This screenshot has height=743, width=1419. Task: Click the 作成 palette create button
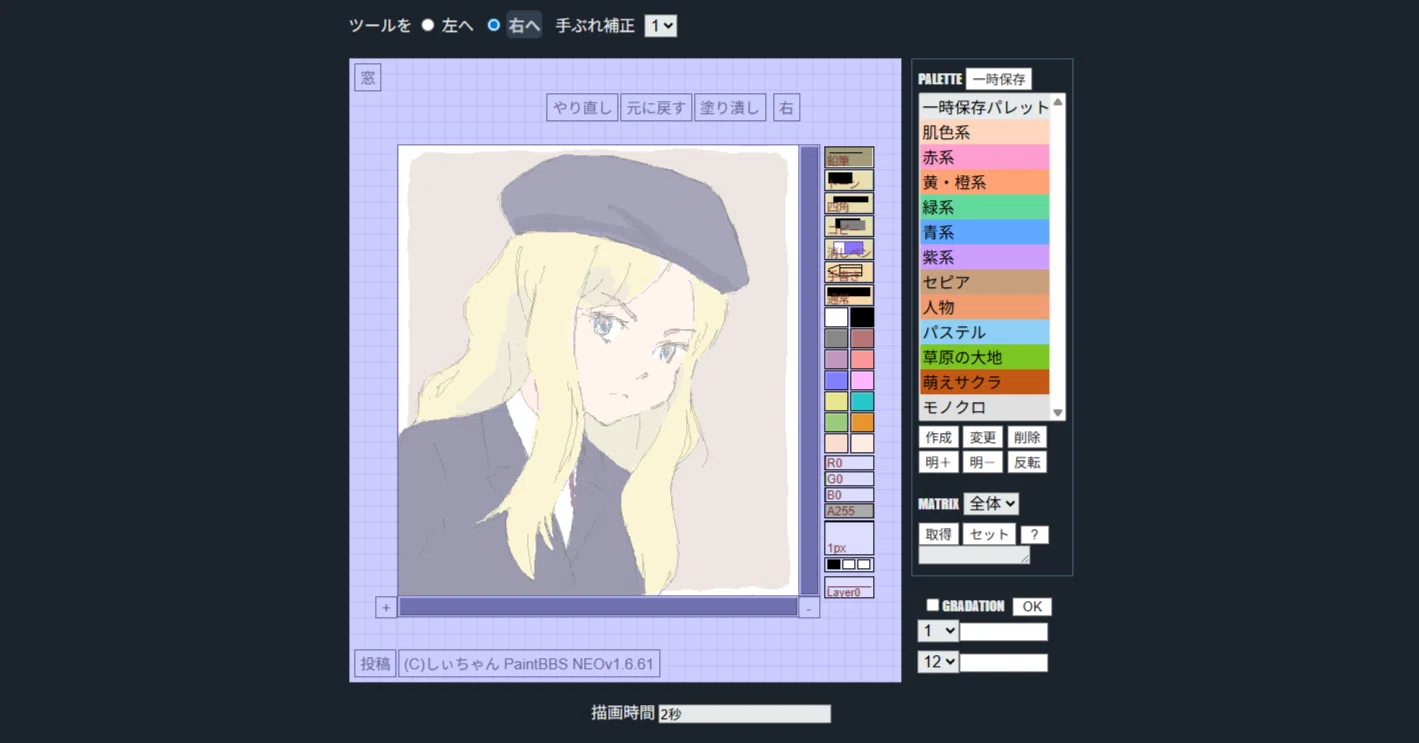(938, 437)
